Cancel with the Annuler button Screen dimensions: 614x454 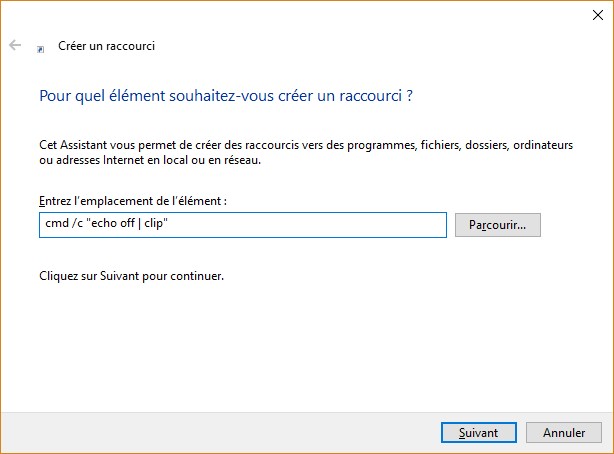564,433
